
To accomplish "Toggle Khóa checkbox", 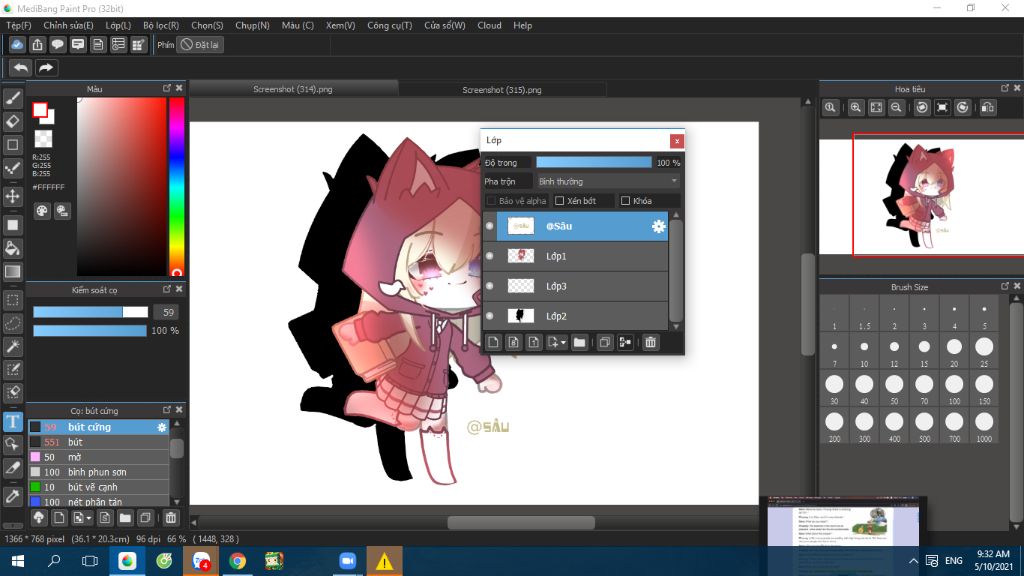I will (x=626, y=200).
